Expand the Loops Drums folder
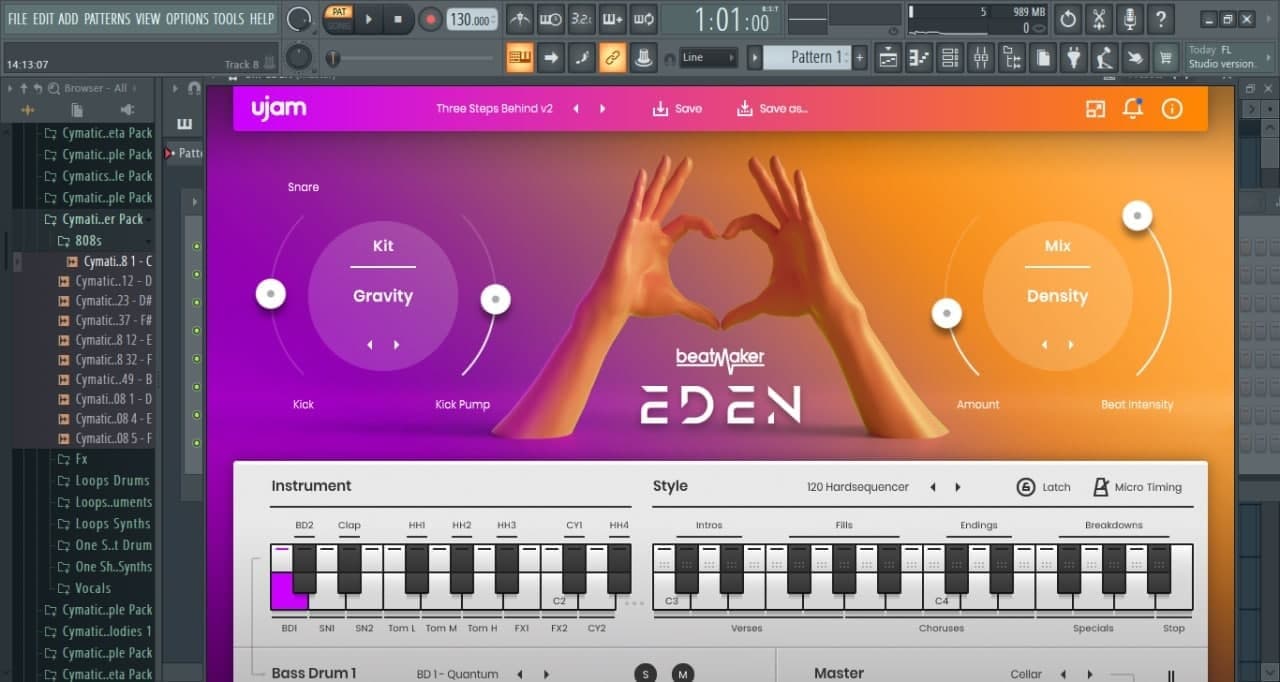The image size is (1280, 682). 104,480
